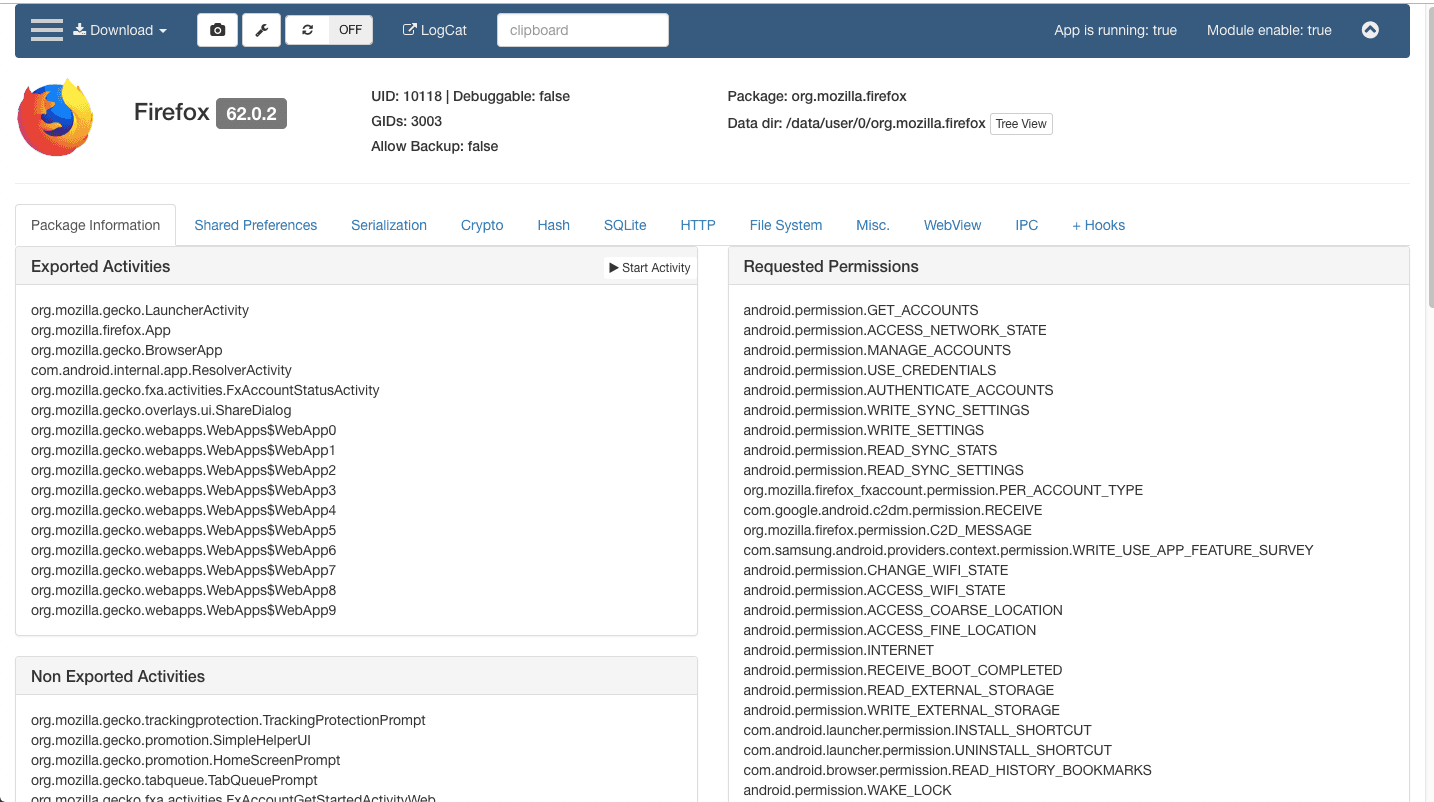Click the INSTALL_SHORTCUT permission
1434x802 pixels.
point(917,730)
